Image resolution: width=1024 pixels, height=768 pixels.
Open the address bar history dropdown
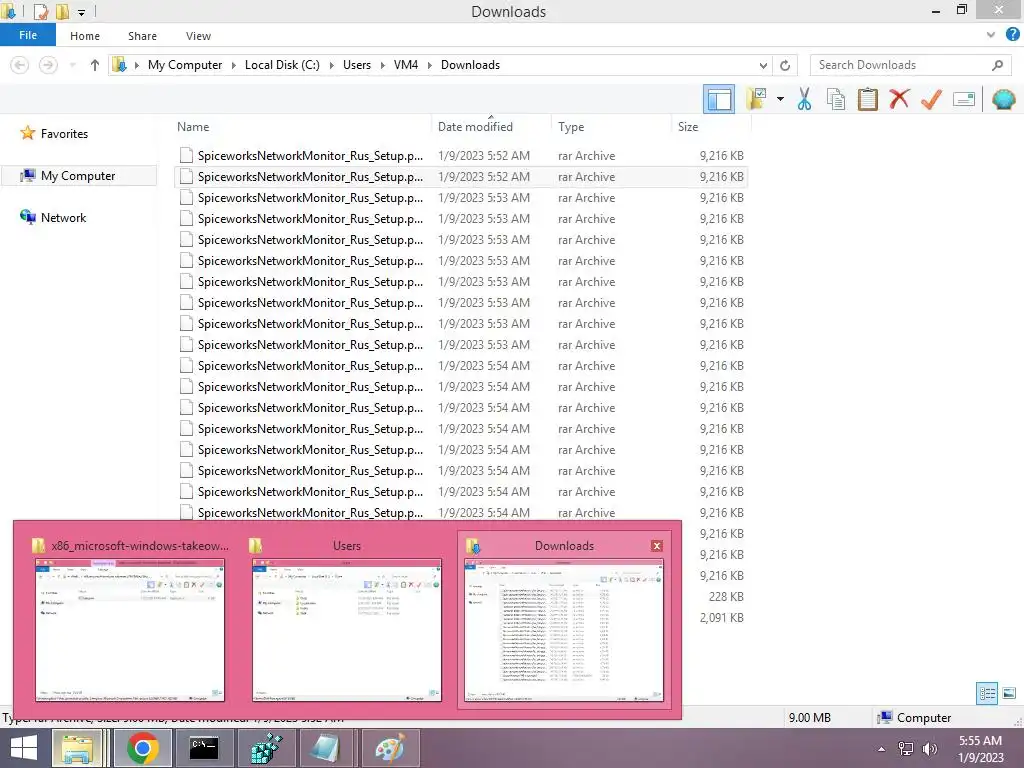[763, 65]
